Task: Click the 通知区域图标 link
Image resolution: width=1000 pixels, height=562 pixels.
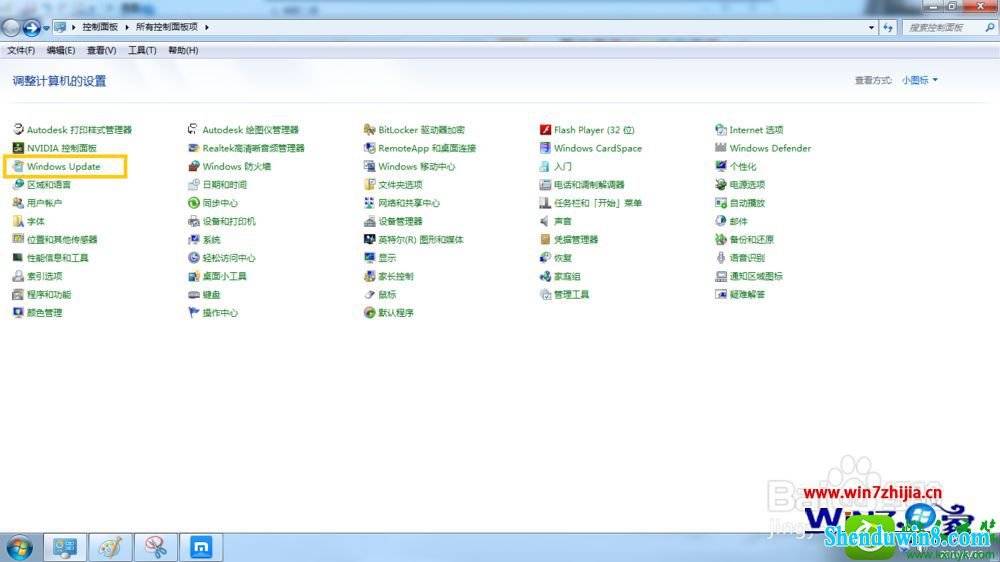Action: tap(756, 276)
